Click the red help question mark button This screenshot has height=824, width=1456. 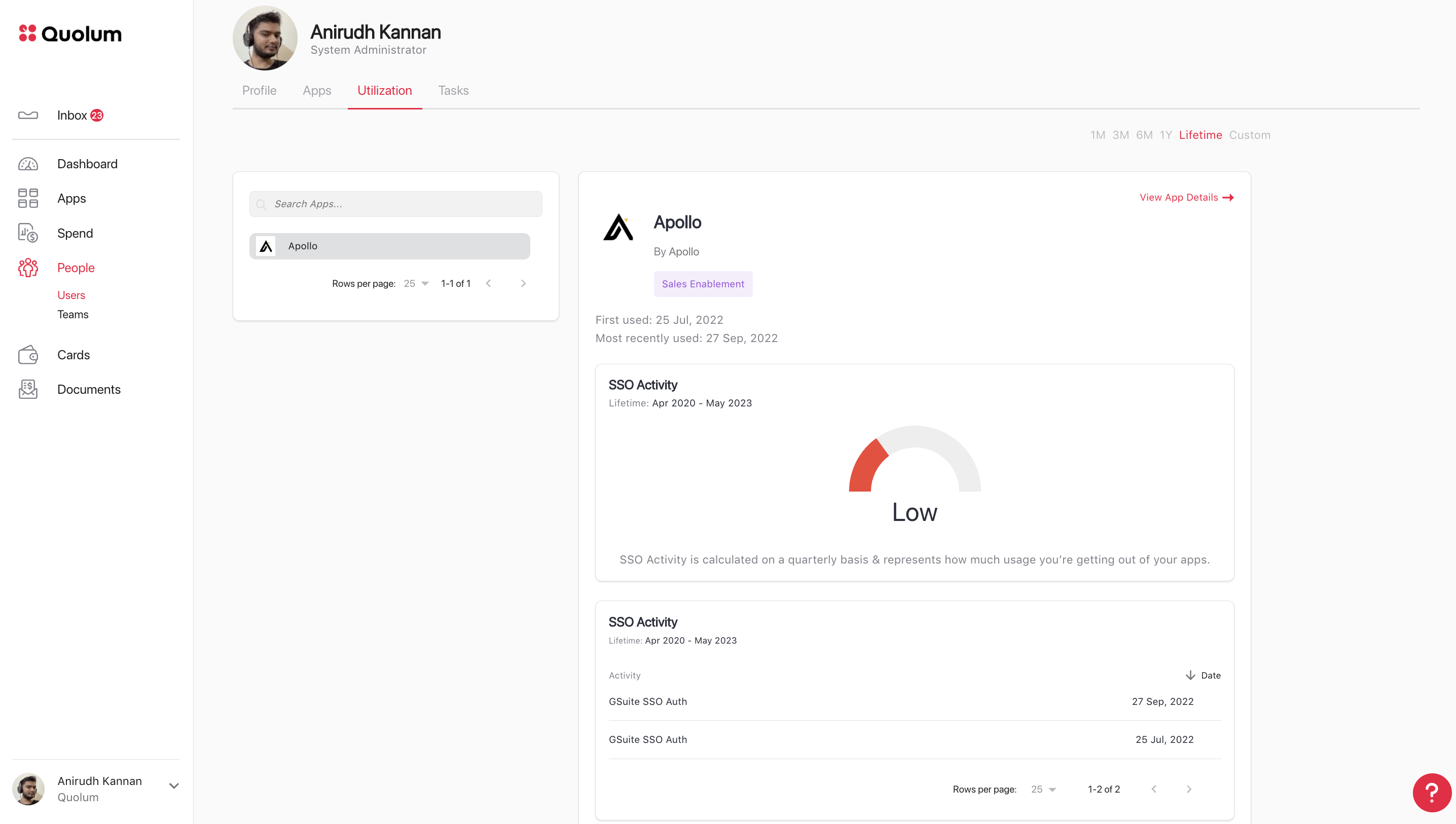coord(1431,792)
